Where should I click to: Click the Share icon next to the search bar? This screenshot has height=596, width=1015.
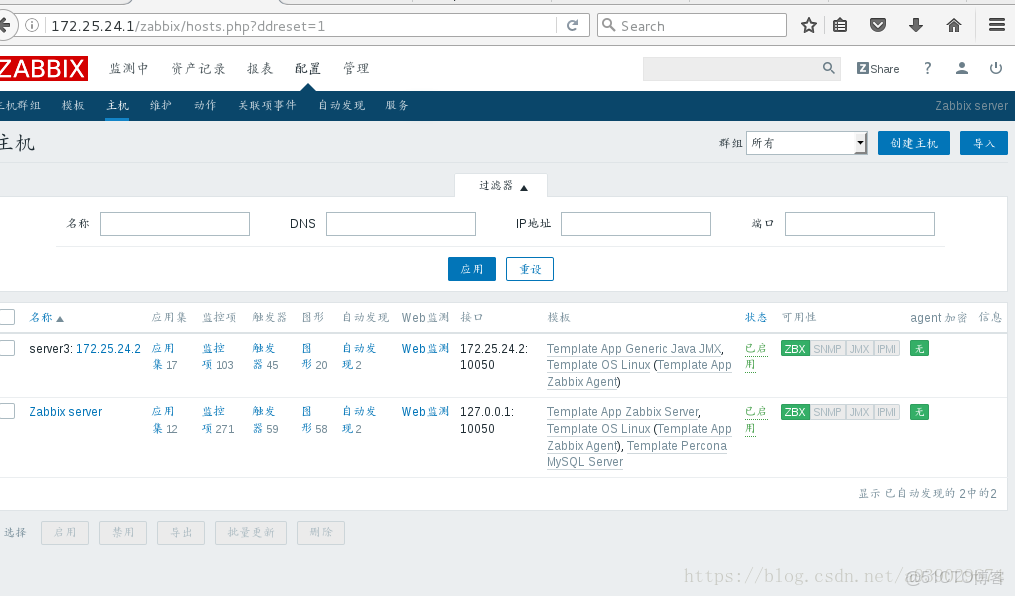coord(877,68)
